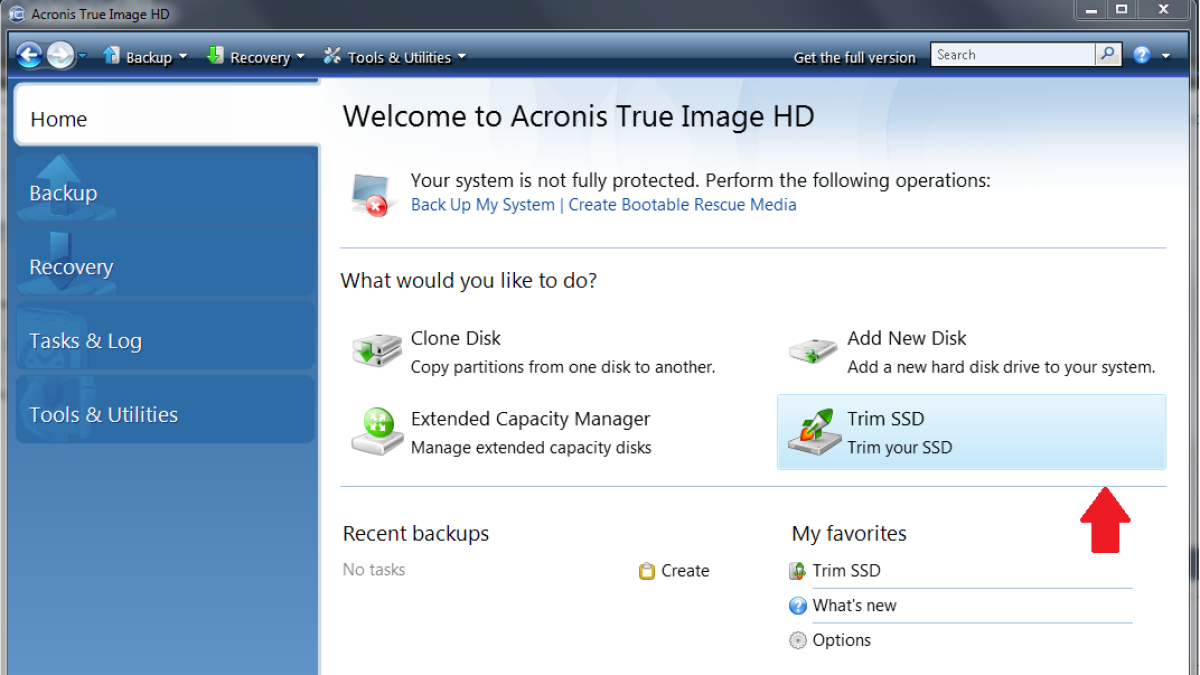The image size is (1200, 675).
Task: Open the navigation history dropdown arrow
Action: click(x=82, y=56)
